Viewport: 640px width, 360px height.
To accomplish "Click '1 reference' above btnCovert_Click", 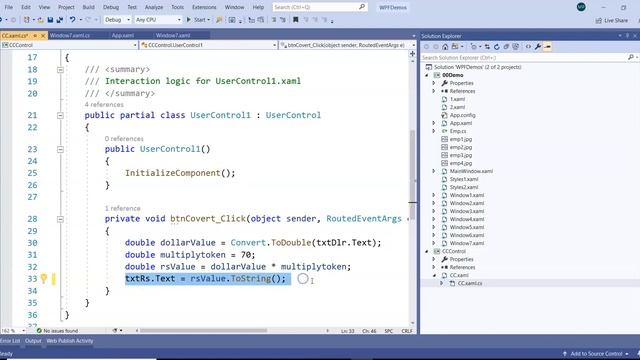I will (x=122, y=209).
